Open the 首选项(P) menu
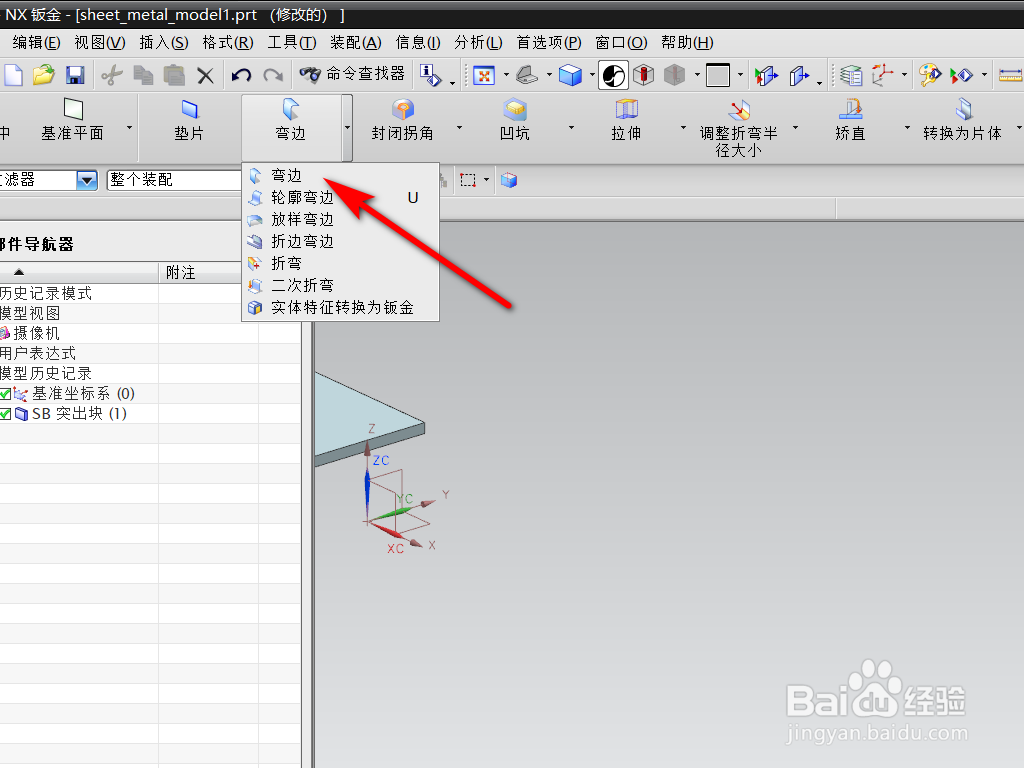Screen dimensions: 1024x768 pos(549,43)
